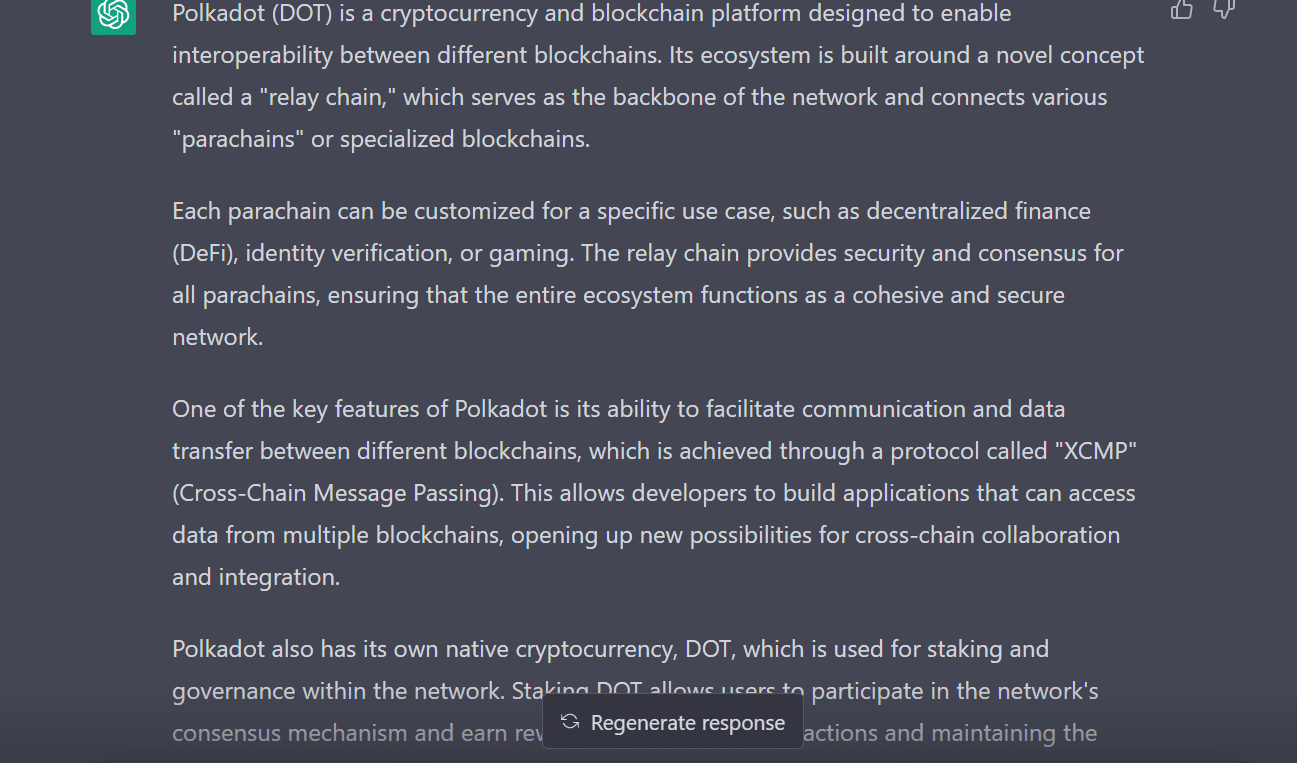Click the quoted word "parachains" in first paragraph
The height and width of the screenshot is (763, 1297).
[238, 139]
